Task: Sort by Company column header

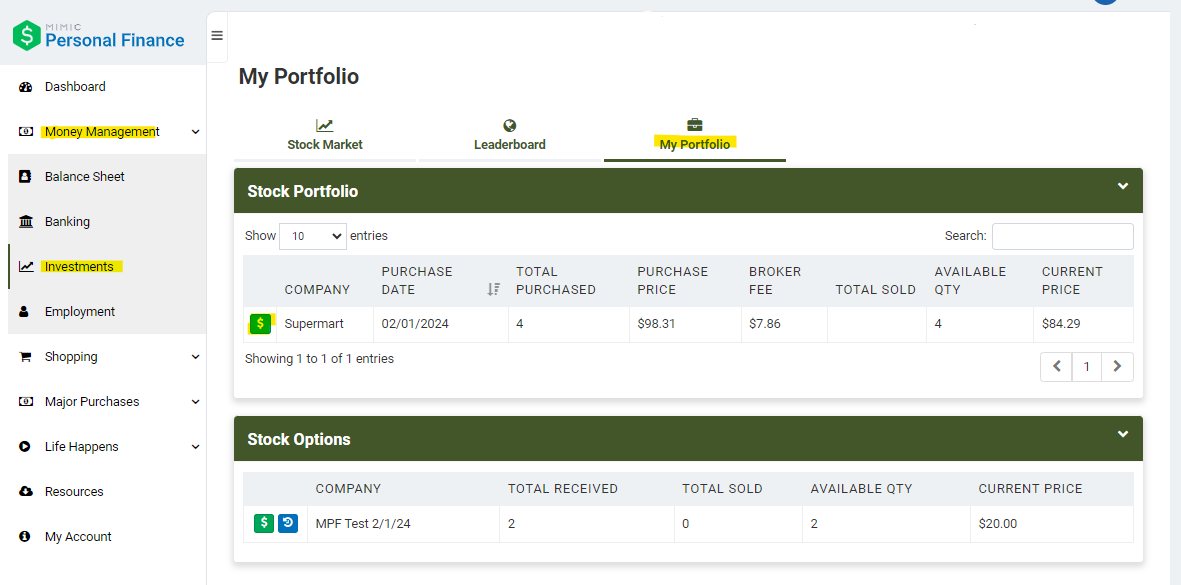Action: tap(325, 281)
